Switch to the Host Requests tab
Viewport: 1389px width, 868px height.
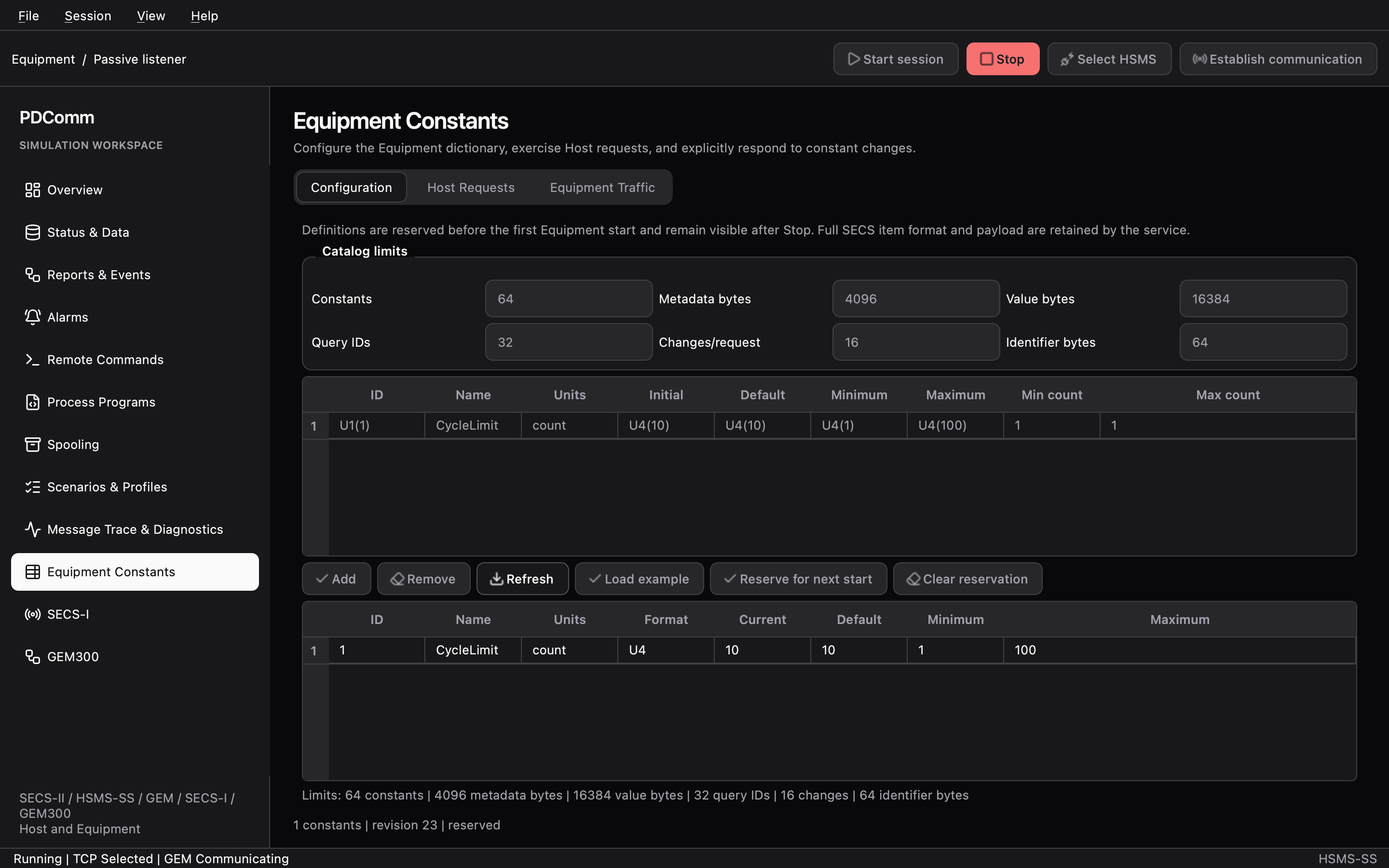point(471,188)
